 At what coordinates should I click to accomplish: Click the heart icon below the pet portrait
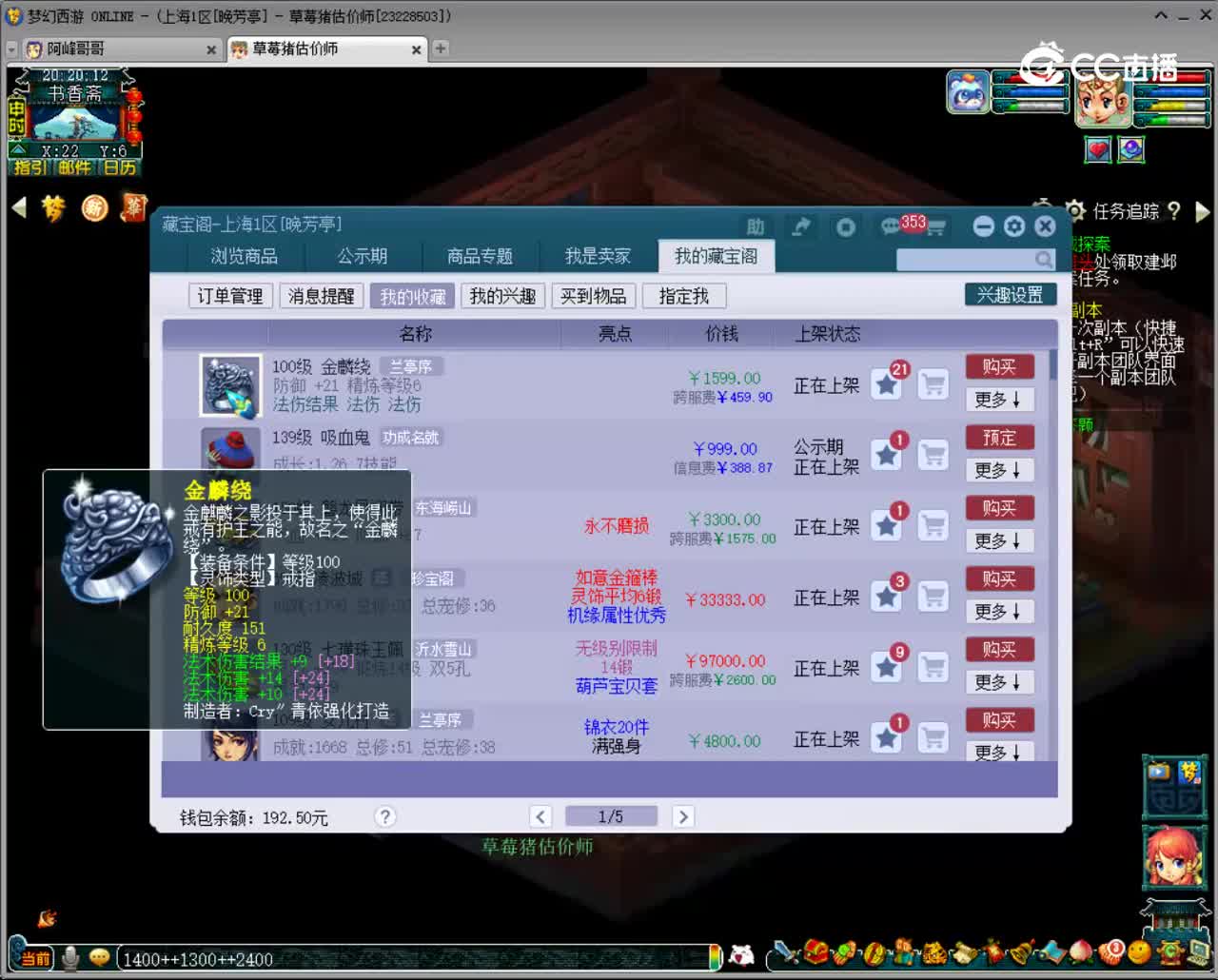(x=1097, y=149)
